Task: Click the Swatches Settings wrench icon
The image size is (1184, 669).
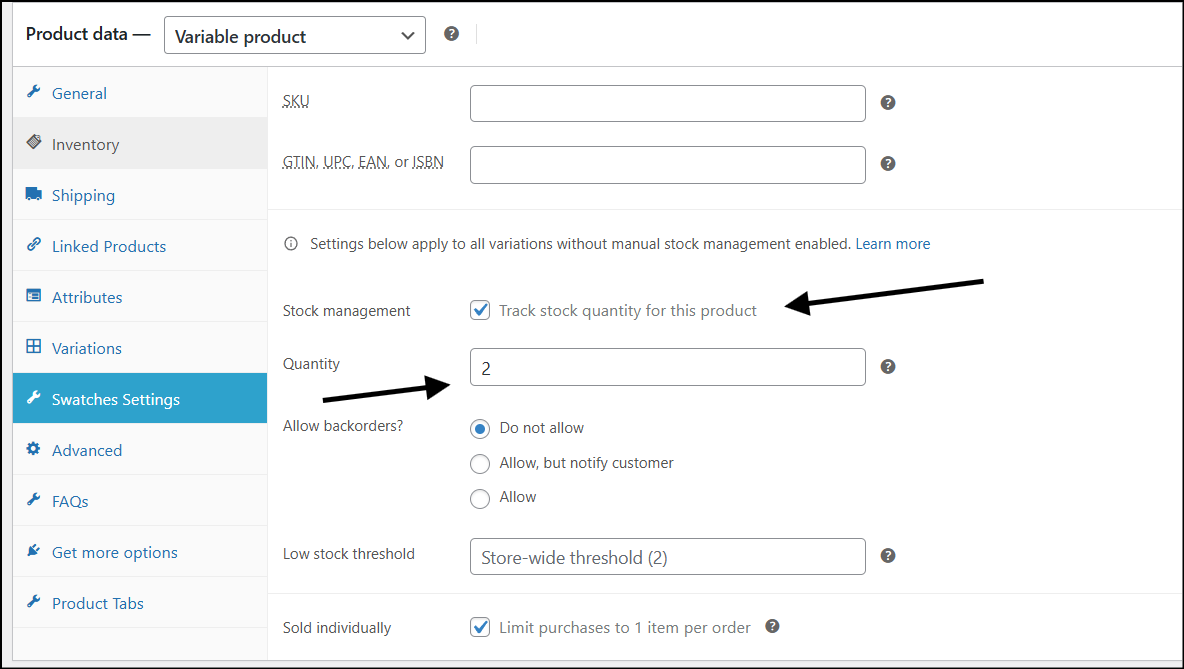Action: (33, 397)
